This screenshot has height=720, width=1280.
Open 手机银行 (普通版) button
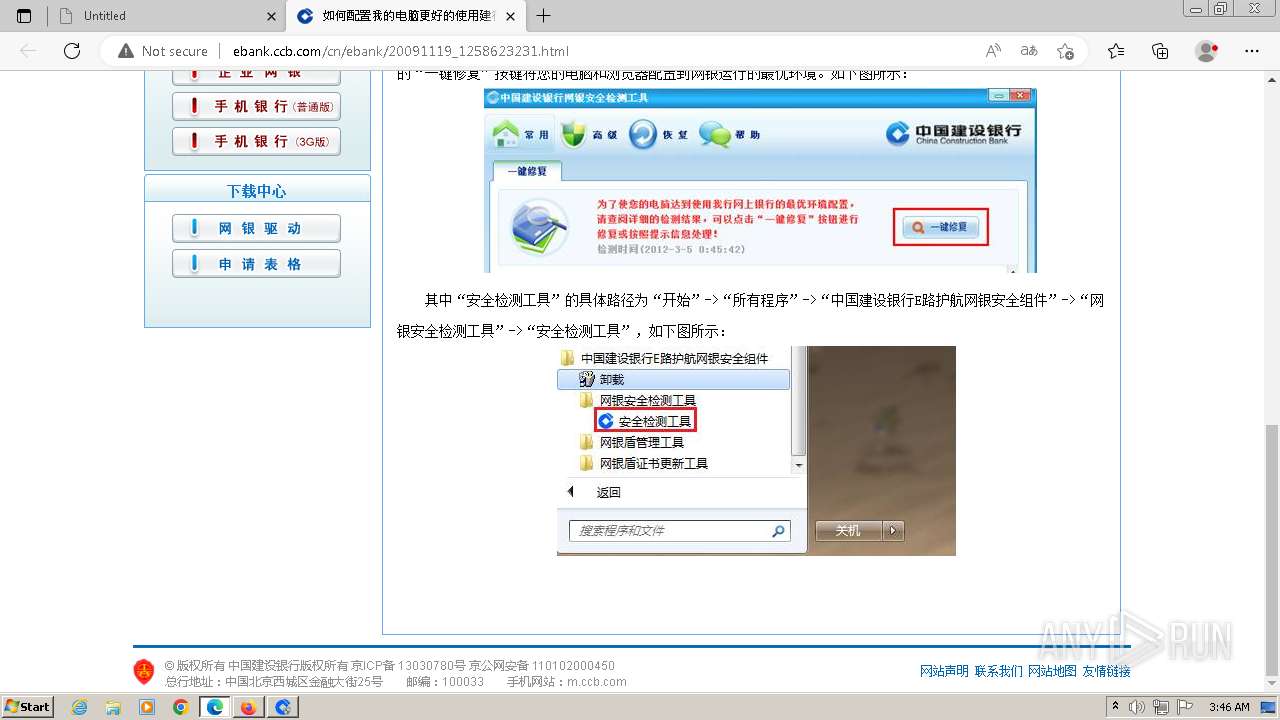click(x=256, y=106)
